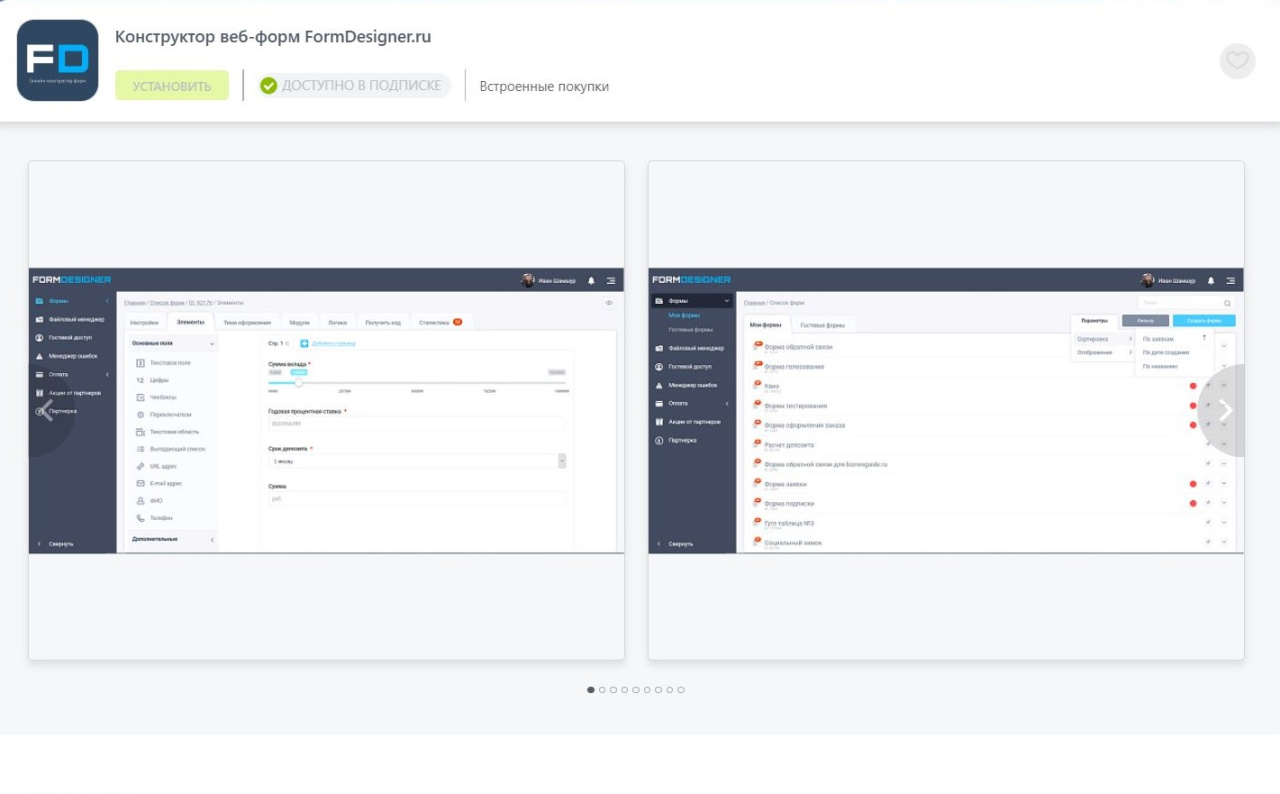Expand the 'Сортировка' submenu arrow
This screenshot has height=794, width=1280.
click(1131, 339)
